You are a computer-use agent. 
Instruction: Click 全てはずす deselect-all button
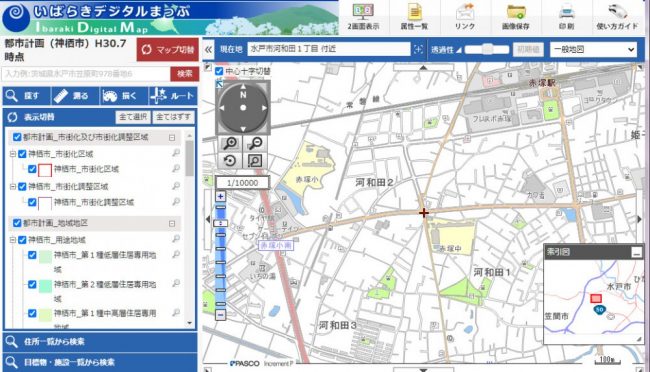(173, 117)
